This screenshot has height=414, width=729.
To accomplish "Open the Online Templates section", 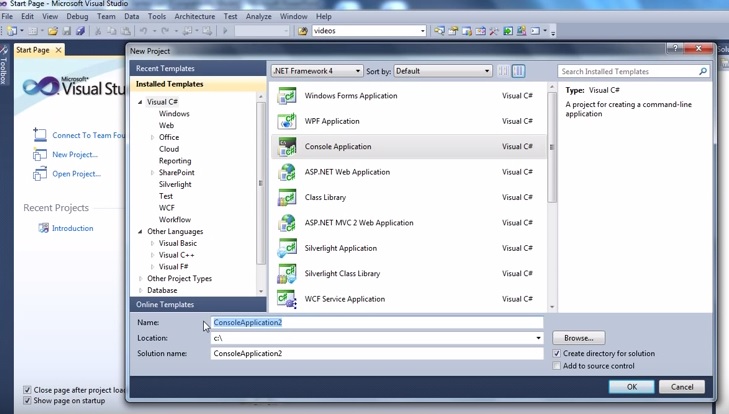I will [198, 305].
